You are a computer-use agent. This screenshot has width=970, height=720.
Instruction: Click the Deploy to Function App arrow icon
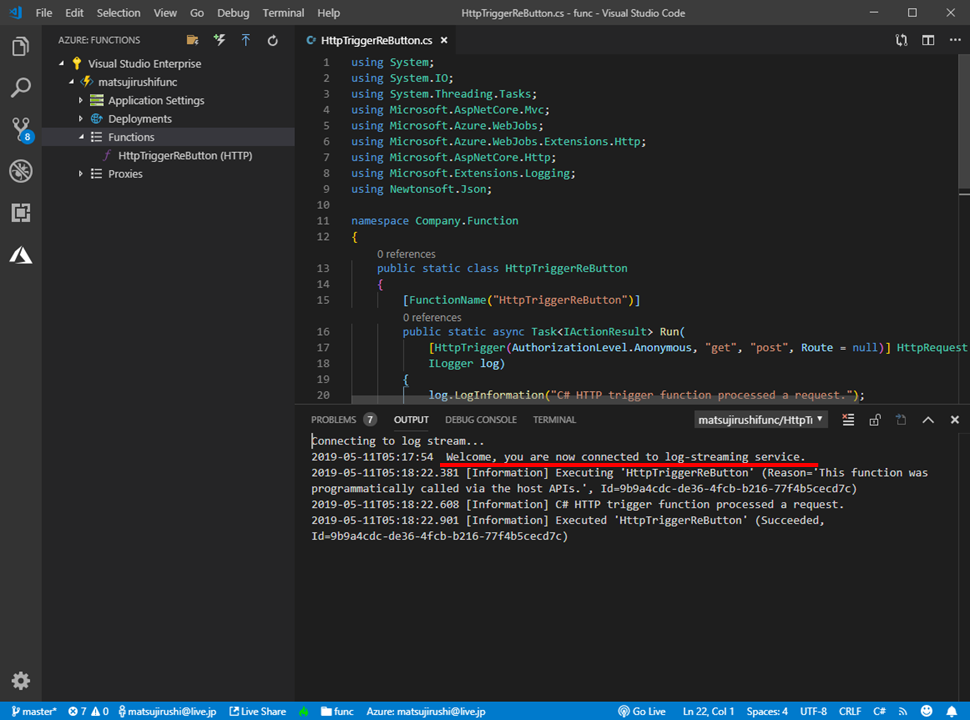click(x=246, y=40)
